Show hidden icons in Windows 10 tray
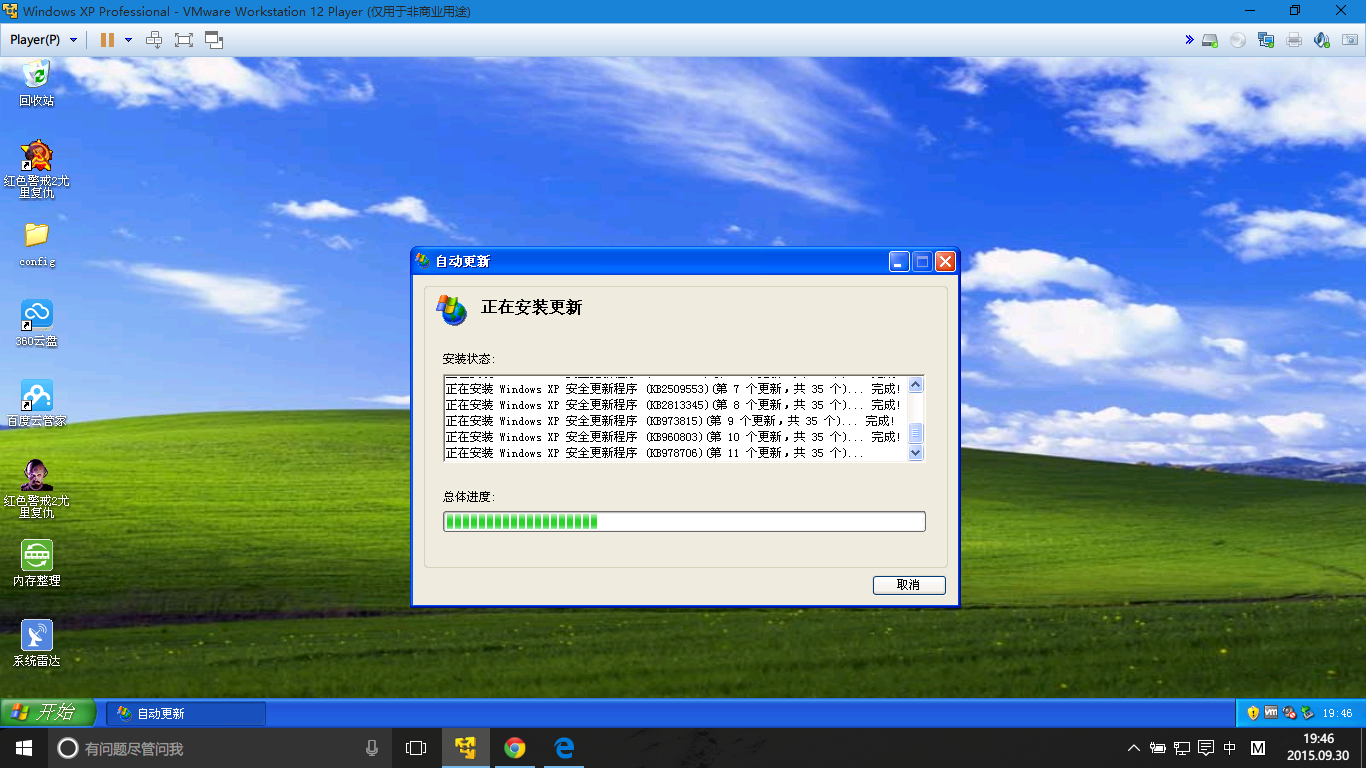 coord(1133,748)
